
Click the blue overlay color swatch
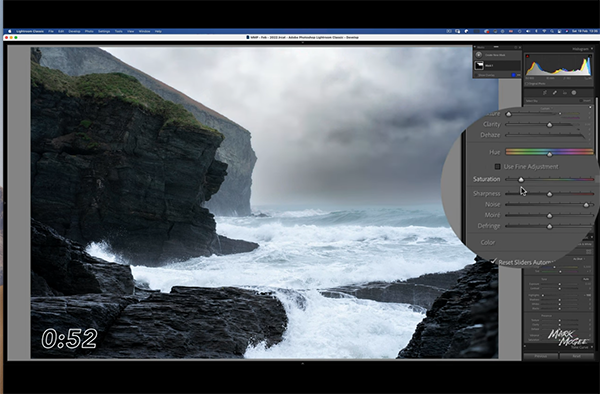click(514, 75)
